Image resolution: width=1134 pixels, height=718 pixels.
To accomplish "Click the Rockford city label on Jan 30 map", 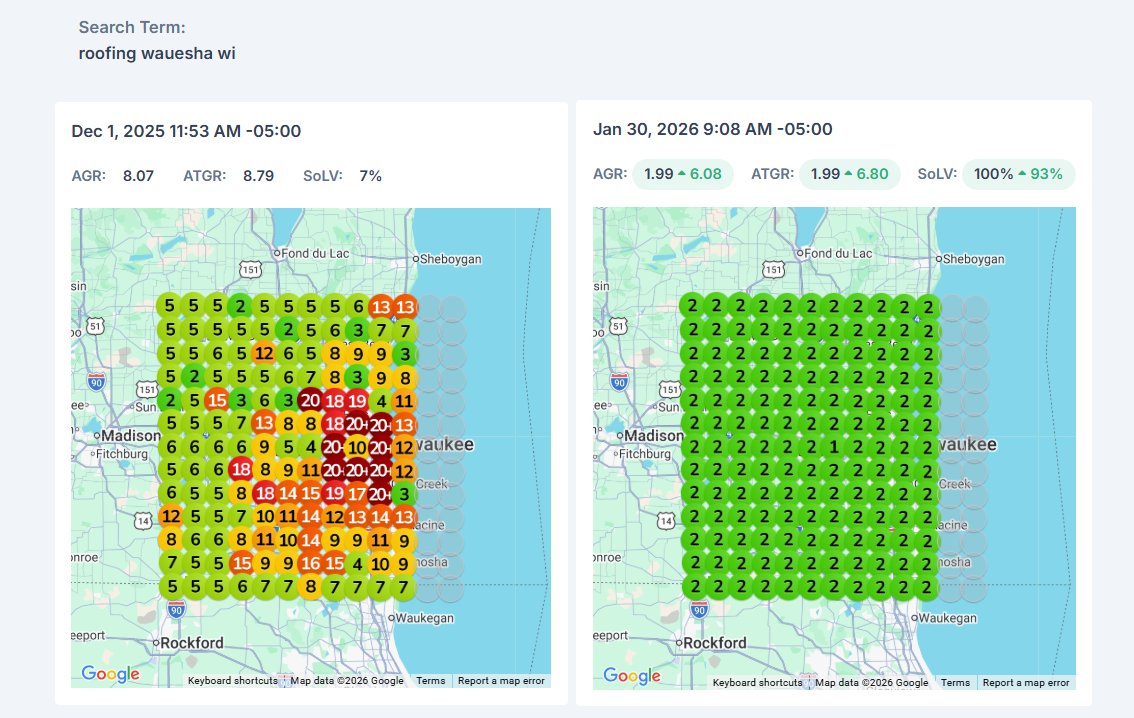I will pyautogui.click(x=714, y=642).
